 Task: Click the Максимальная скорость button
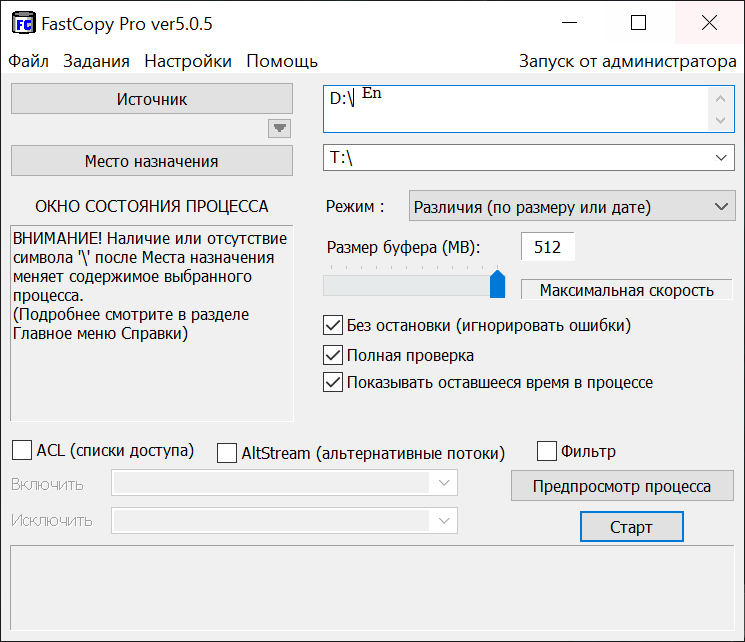pyautogui.click(x=627, y=290)
